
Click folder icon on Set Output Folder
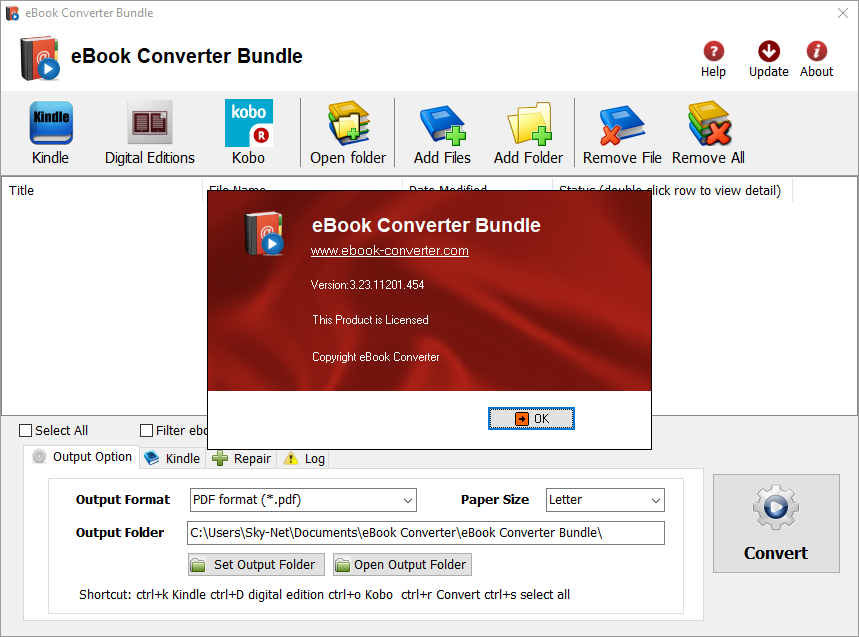tap(197, 565)
